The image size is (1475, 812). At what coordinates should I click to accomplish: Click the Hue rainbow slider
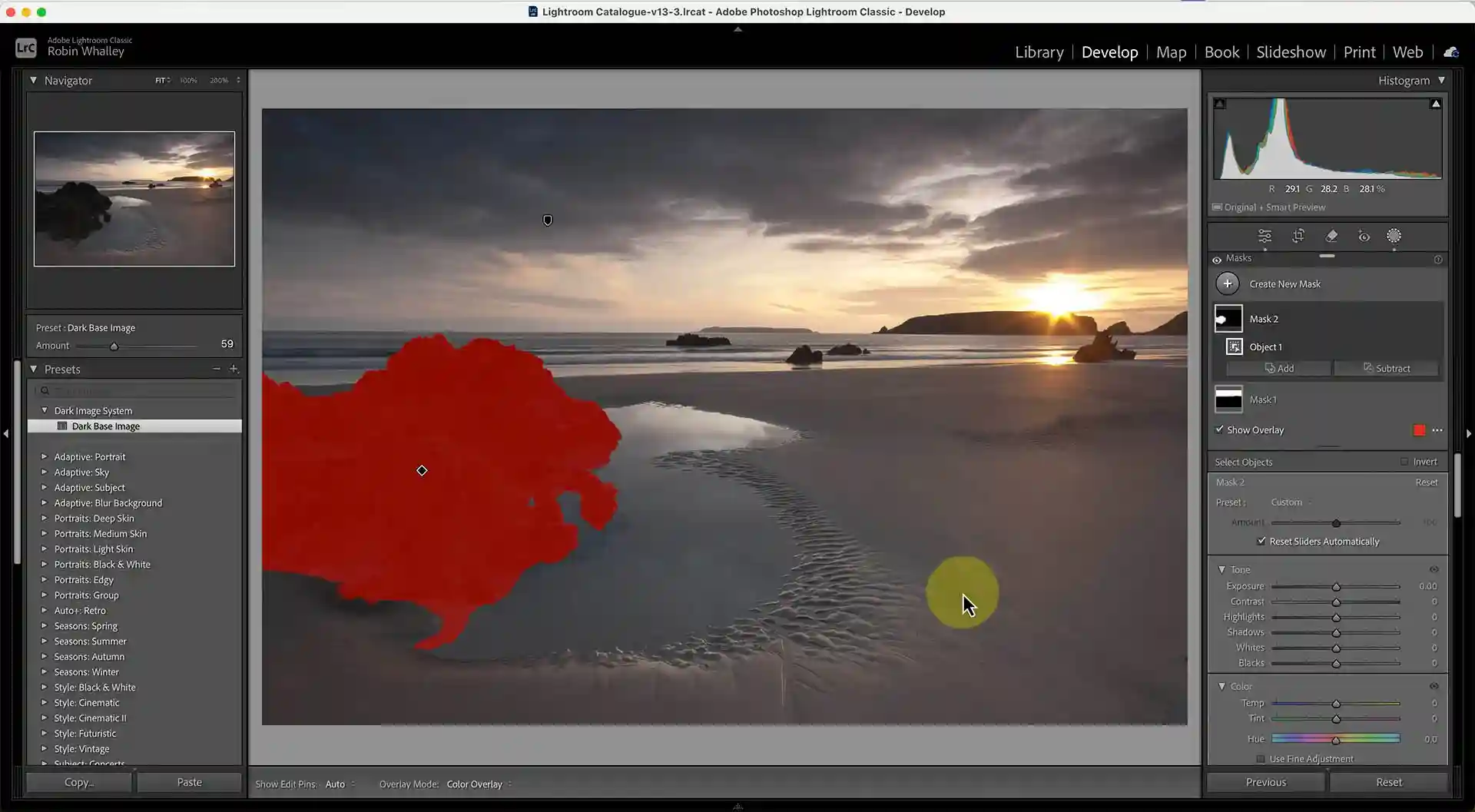pos(1335,739)
